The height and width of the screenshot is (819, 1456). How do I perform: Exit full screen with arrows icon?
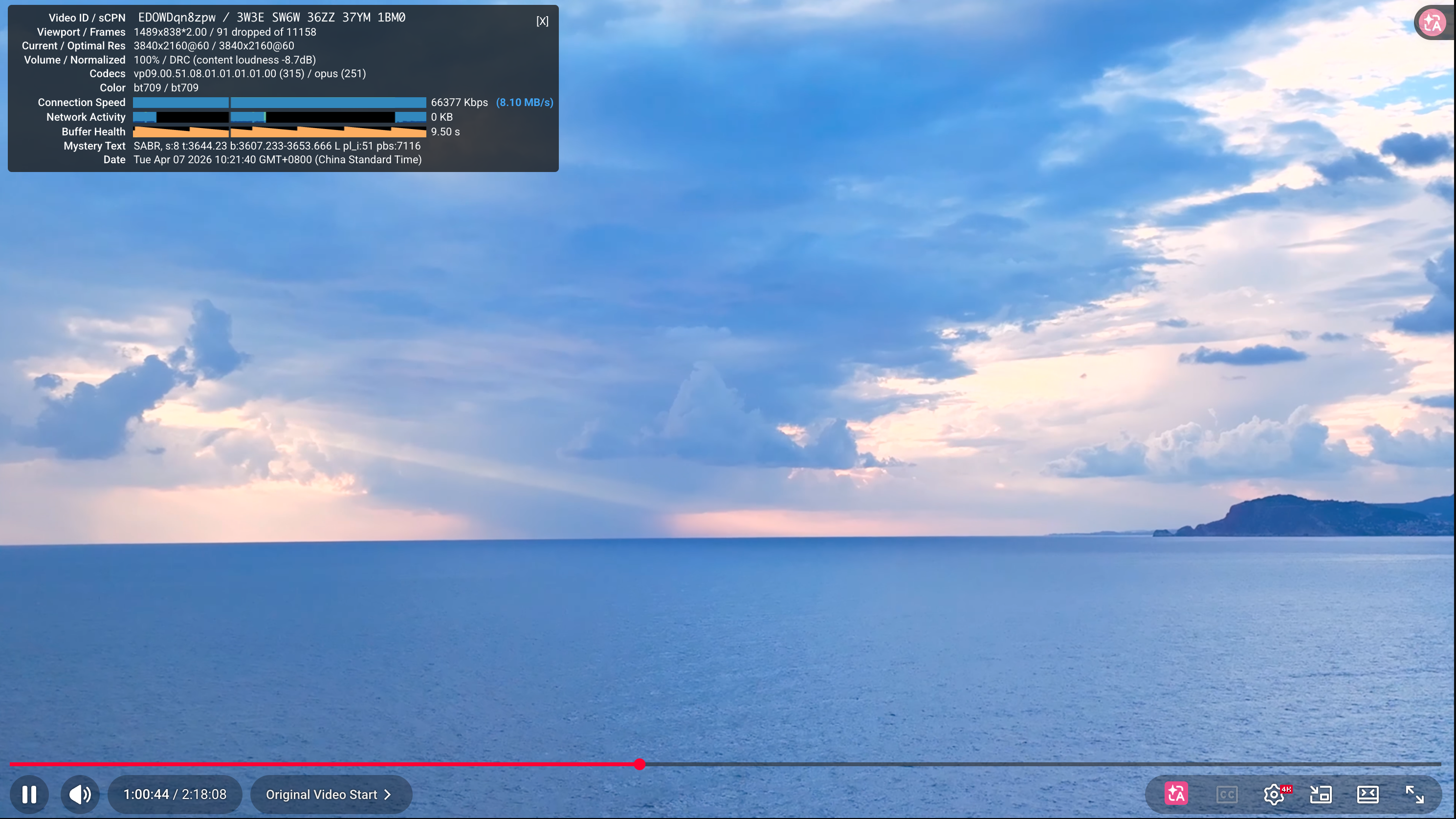pyautogui.click(x=1415, y=794)
